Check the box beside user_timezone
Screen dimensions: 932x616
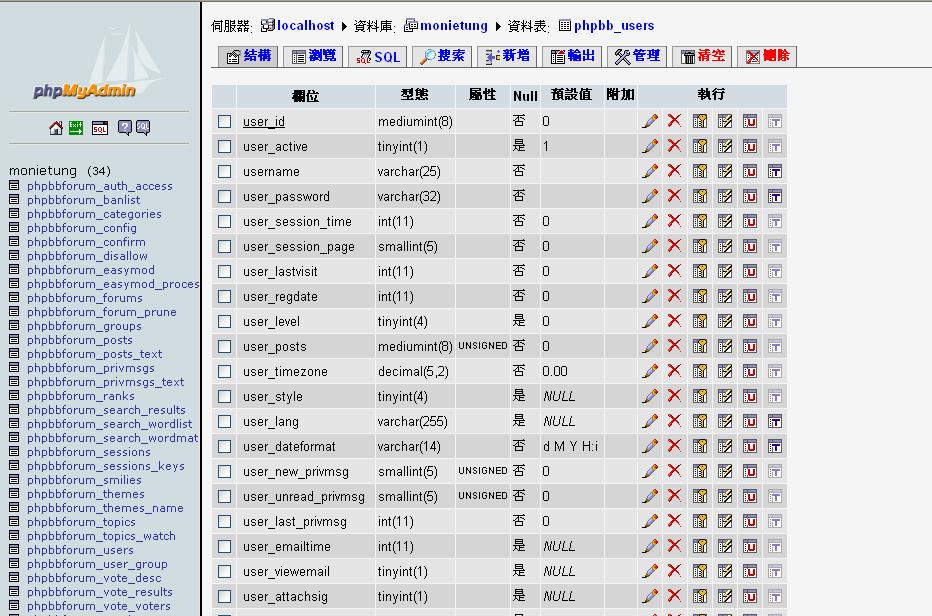(x=225, y=371)
